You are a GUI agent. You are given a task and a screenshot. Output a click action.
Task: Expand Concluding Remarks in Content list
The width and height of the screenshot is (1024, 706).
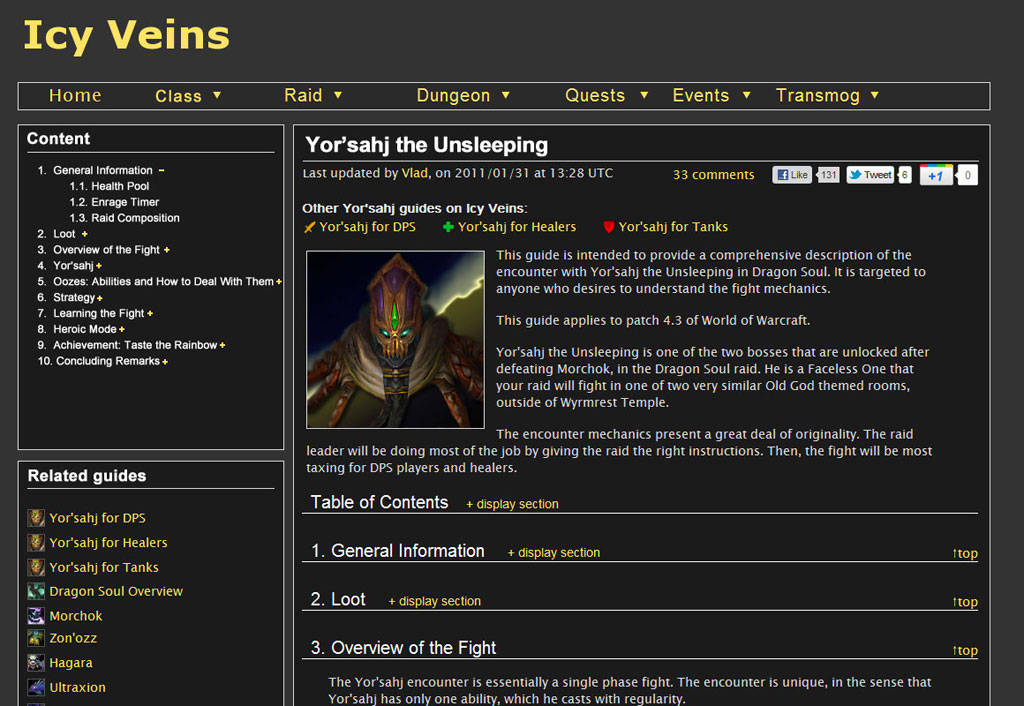(165, 362)
